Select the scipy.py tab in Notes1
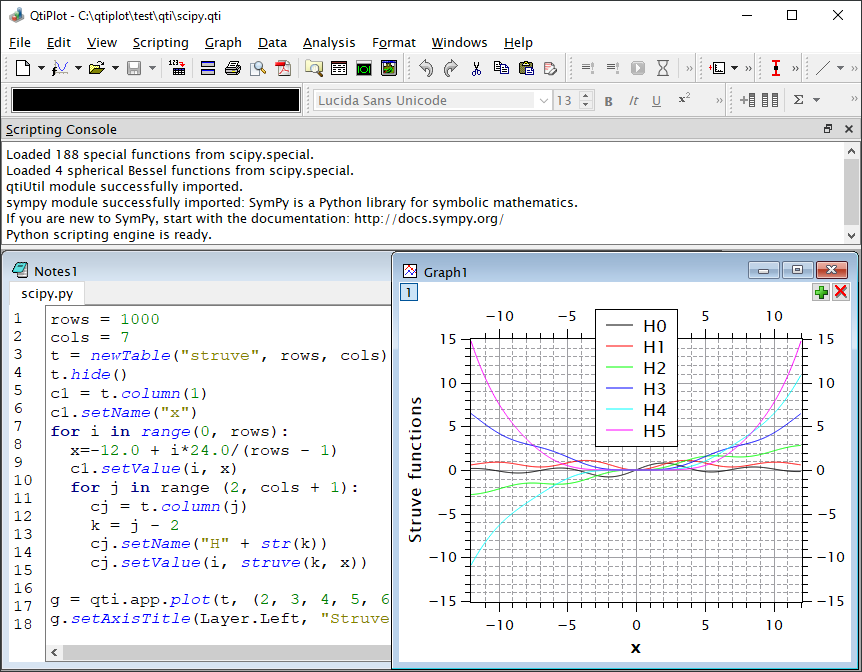The height and width of the screenshot is (672, 862). 47,294
